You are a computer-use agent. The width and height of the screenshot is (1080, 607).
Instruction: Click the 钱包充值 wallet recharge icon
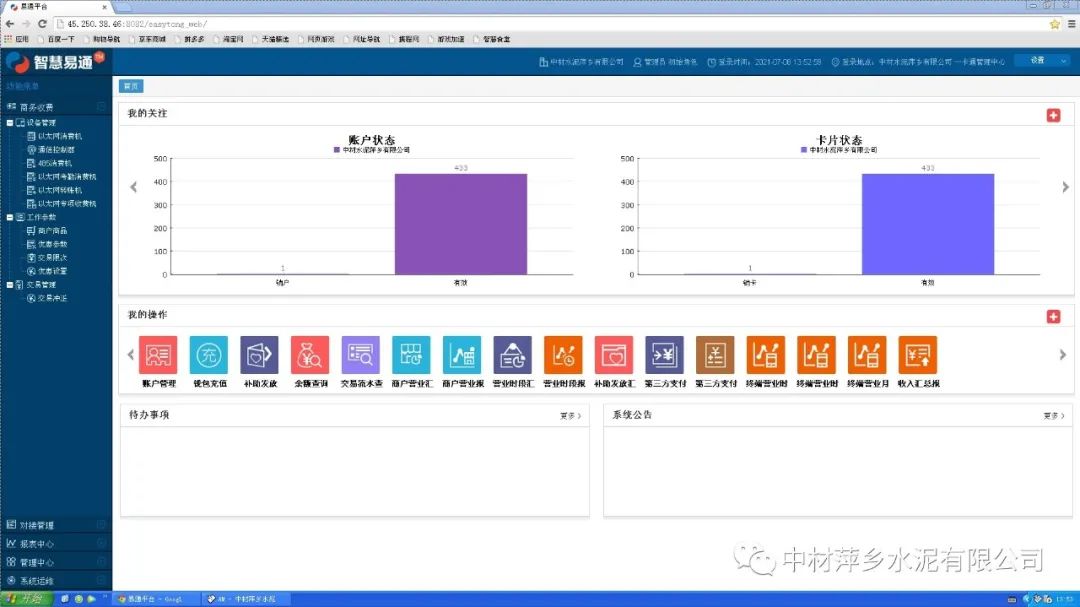tap(209, 355)
